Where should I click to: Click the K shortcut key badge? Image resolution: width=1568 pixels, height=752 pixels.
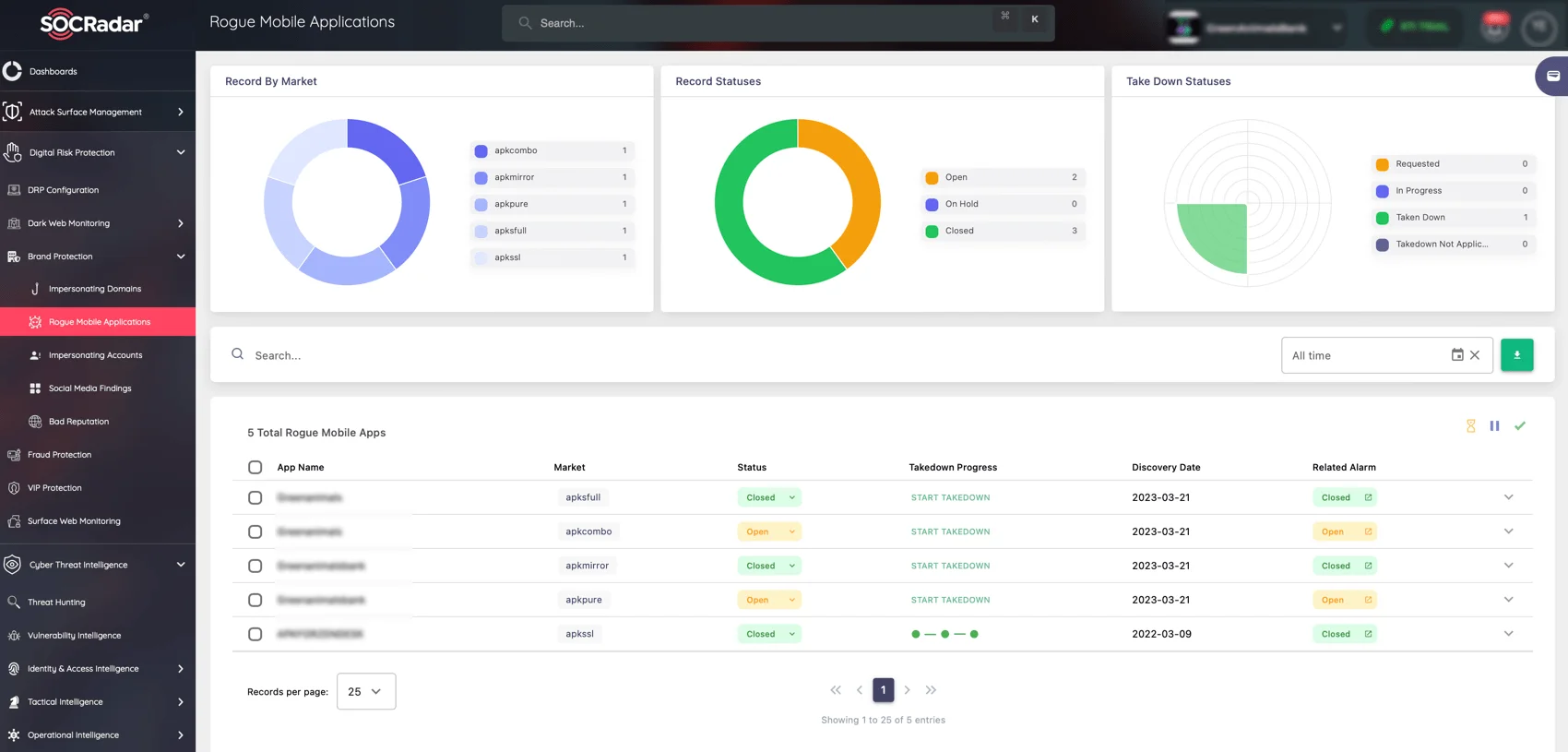pos(1035,19)
